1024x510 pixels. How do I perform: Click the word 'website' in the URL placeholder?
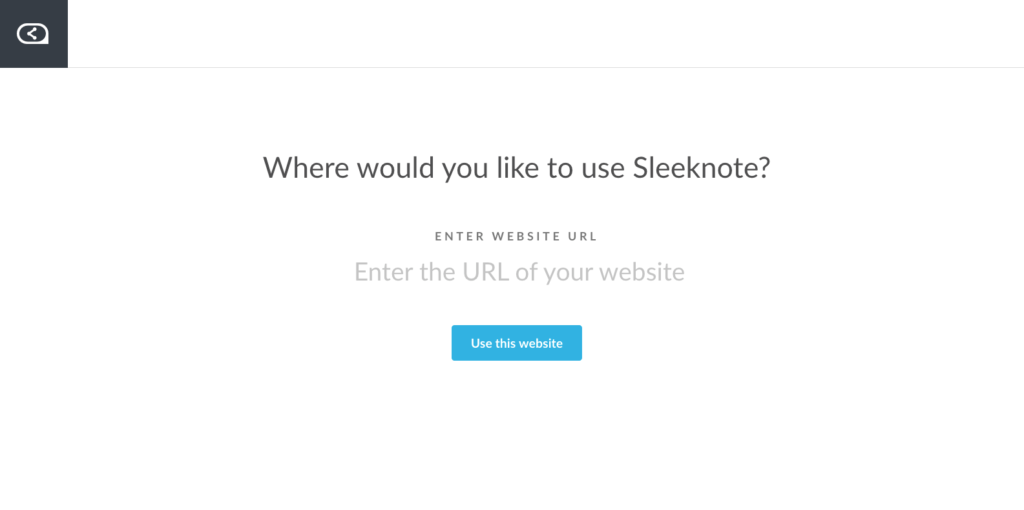click(x=642, y=272)
